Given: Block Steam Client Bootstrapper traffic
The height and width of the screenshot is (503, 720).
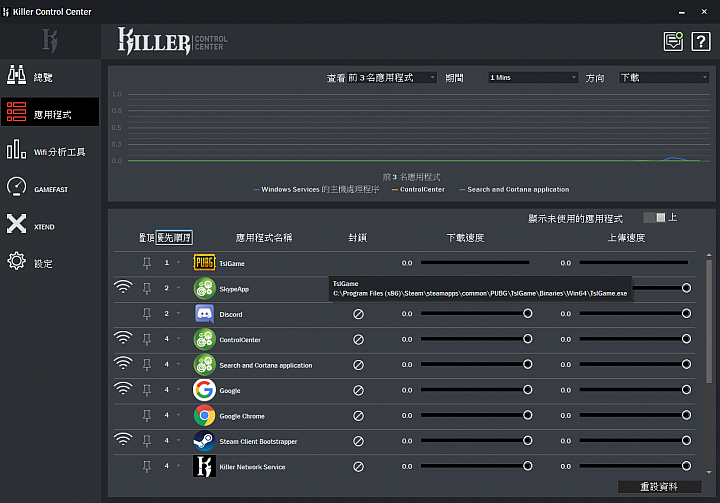Looking at the screenshot, I should click(x=358, y=441).
